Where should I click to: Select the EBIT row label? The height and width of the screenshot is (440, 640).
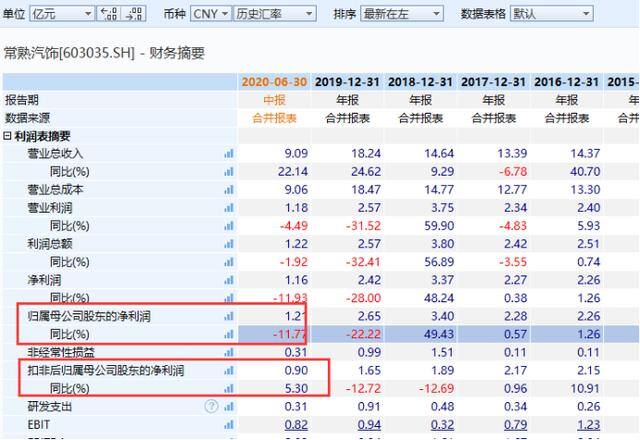point(38,425)
